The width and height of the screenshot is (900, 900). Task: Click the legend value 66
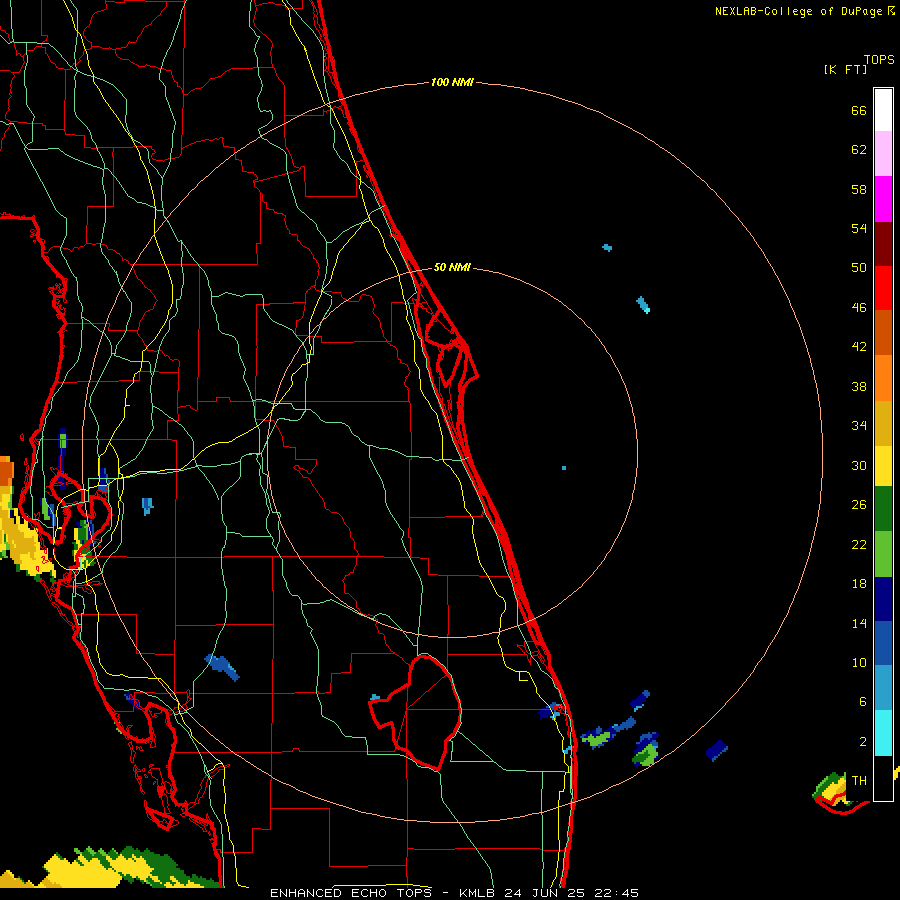coord(859,110)
